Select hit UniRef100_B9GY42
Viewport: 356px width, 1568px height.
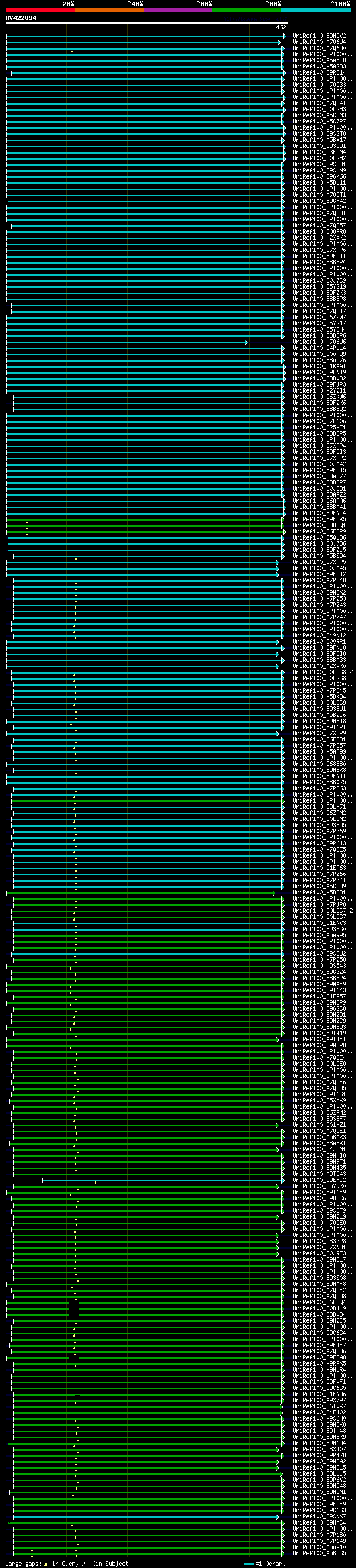(x=319, y=201)
